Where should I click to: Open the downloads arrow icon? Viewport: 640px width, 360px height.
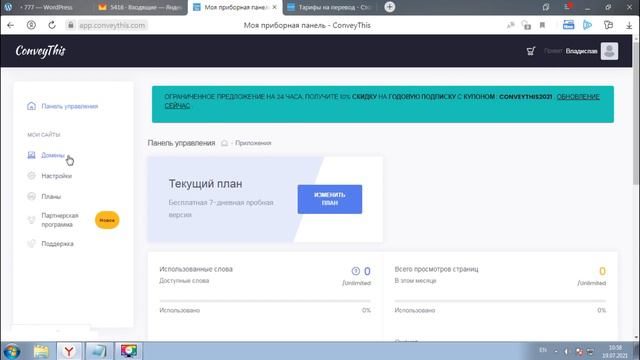tap(629, 25)
